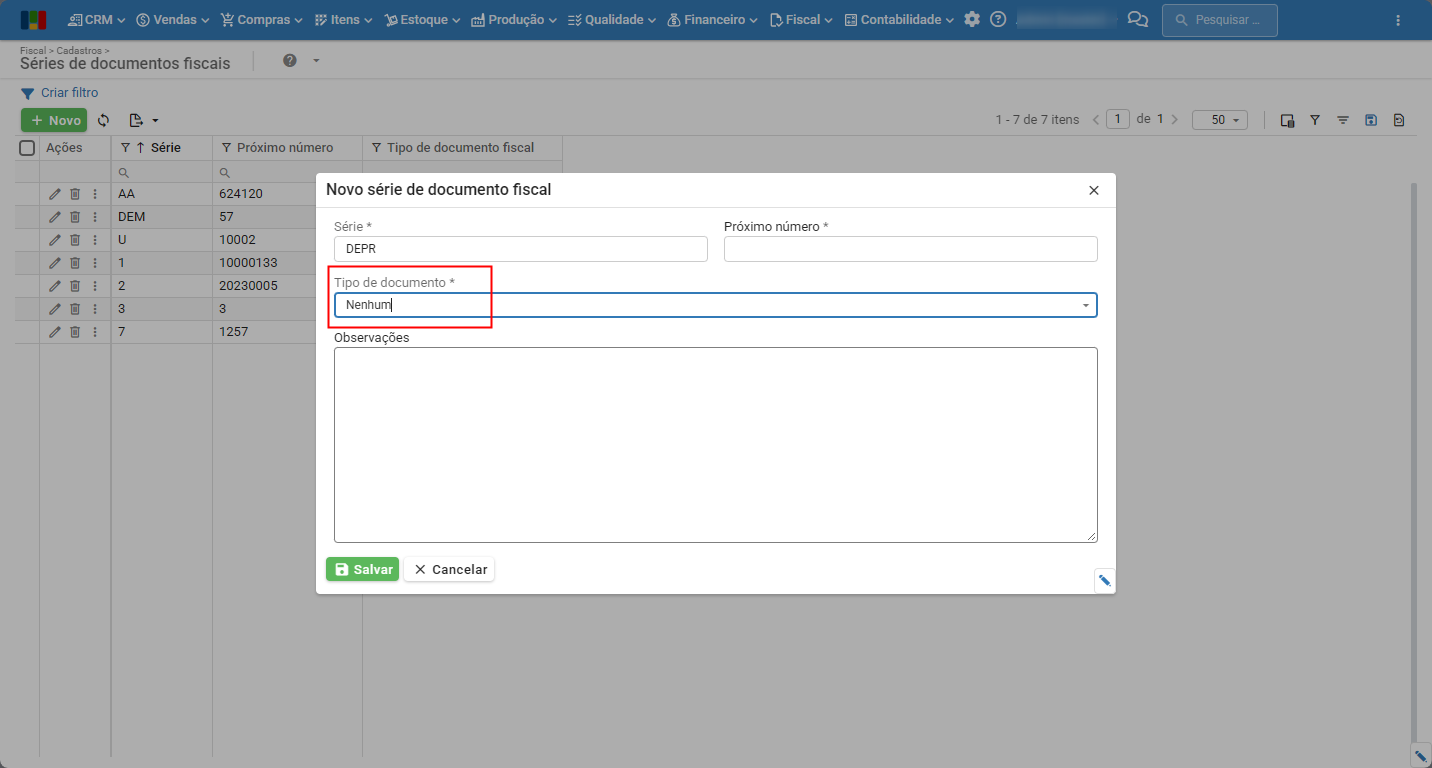
Task: Expand the Compras menu
Action: (261, 19)
